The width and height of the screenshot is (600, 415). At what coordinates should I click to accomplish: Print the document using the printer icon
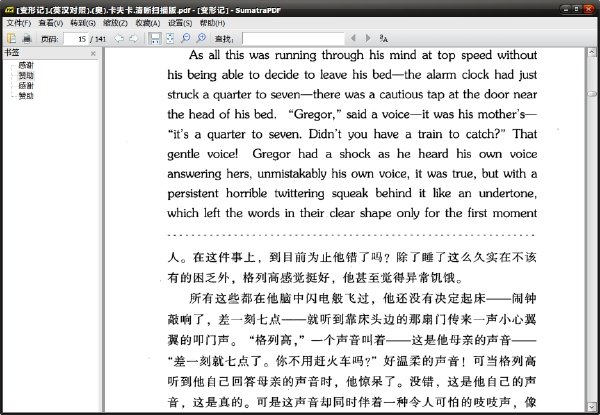point(27,38)
